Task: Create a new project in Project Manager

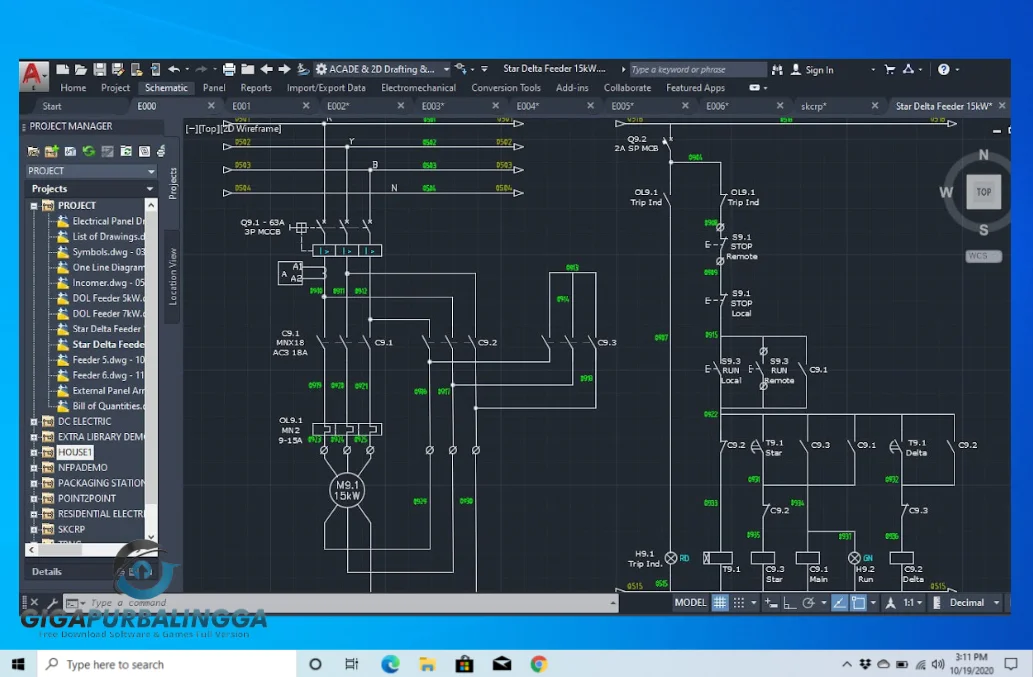Action: (51, 150)
